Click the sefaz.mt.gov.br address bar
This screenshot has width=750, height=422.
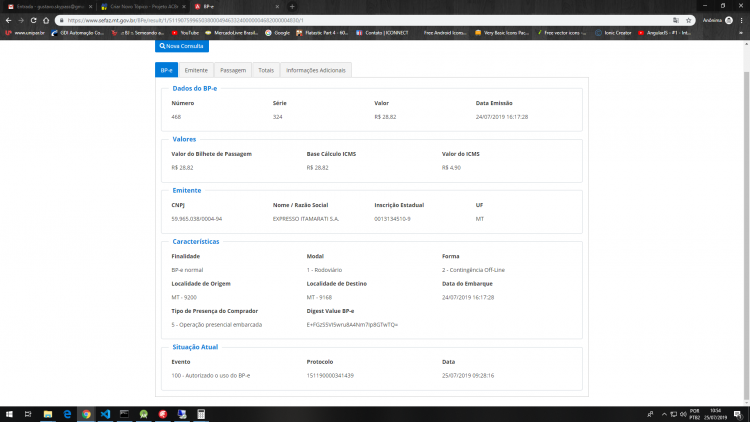[x=364, y=20]
